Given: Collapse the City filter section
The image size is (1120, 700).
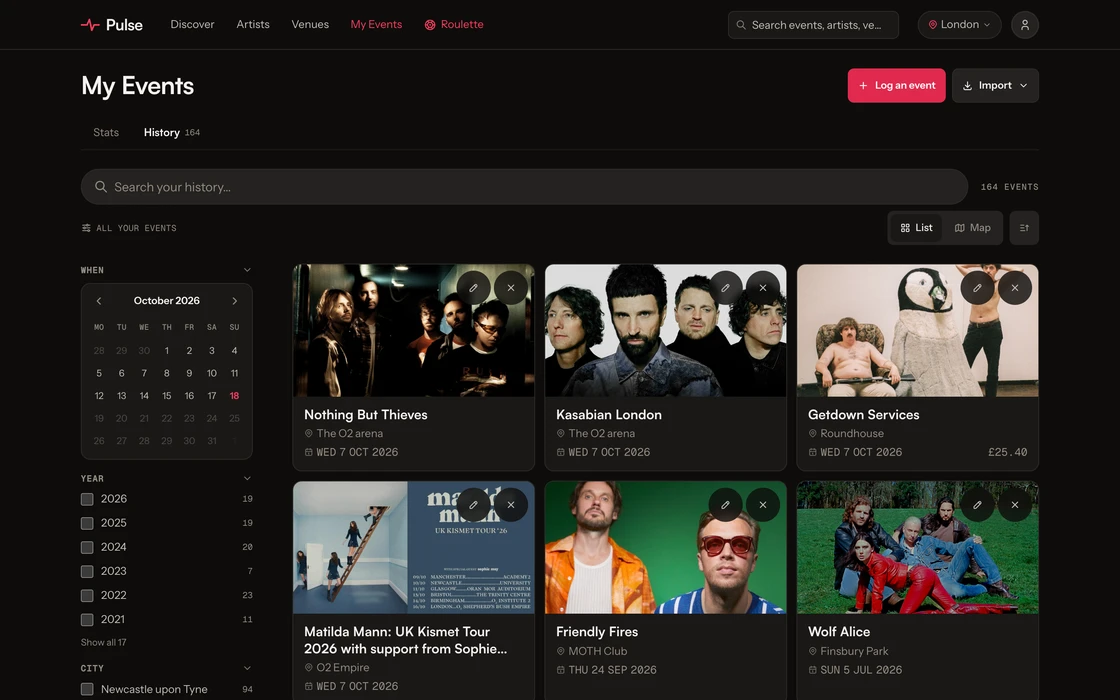Looking at the screenshot, I should 247,669.
